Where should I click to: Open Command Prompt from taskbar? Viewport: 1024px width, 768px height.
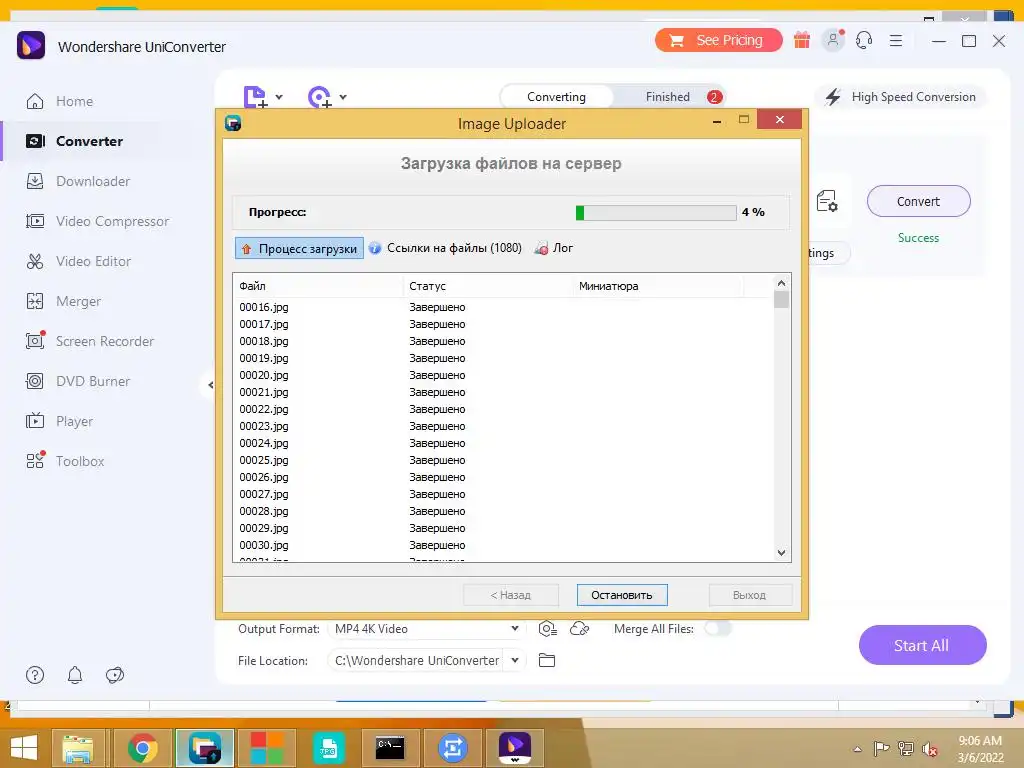[390, 747]
